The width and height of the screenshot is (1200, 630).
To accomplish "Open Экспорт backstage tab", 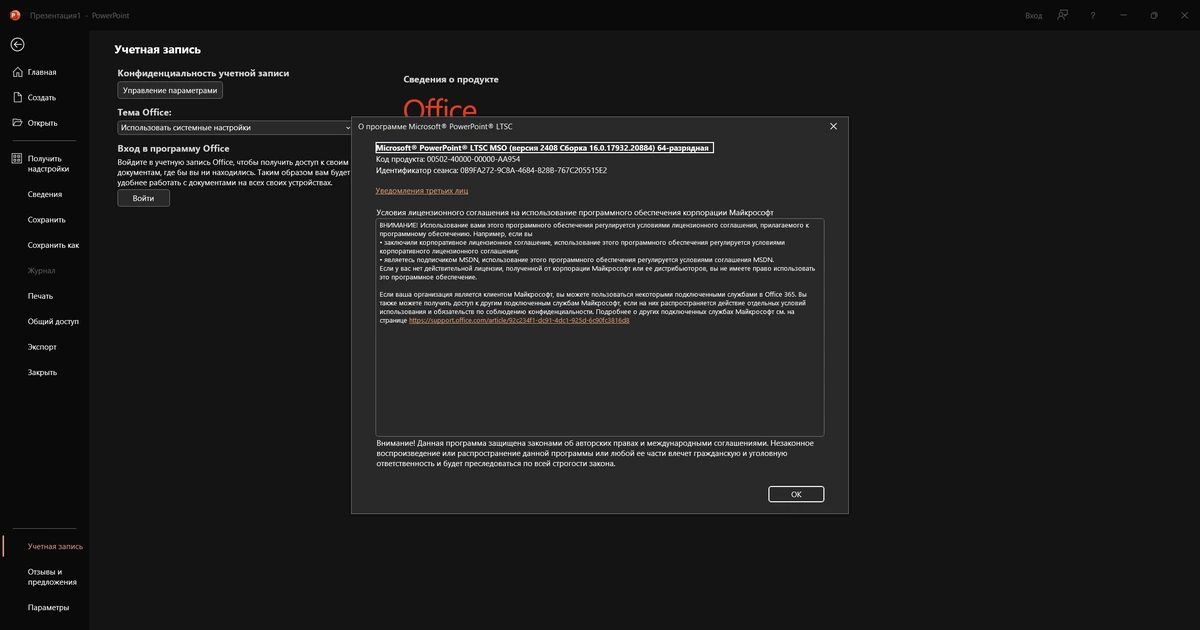I will pyautogui.click(x=43, y=347).
